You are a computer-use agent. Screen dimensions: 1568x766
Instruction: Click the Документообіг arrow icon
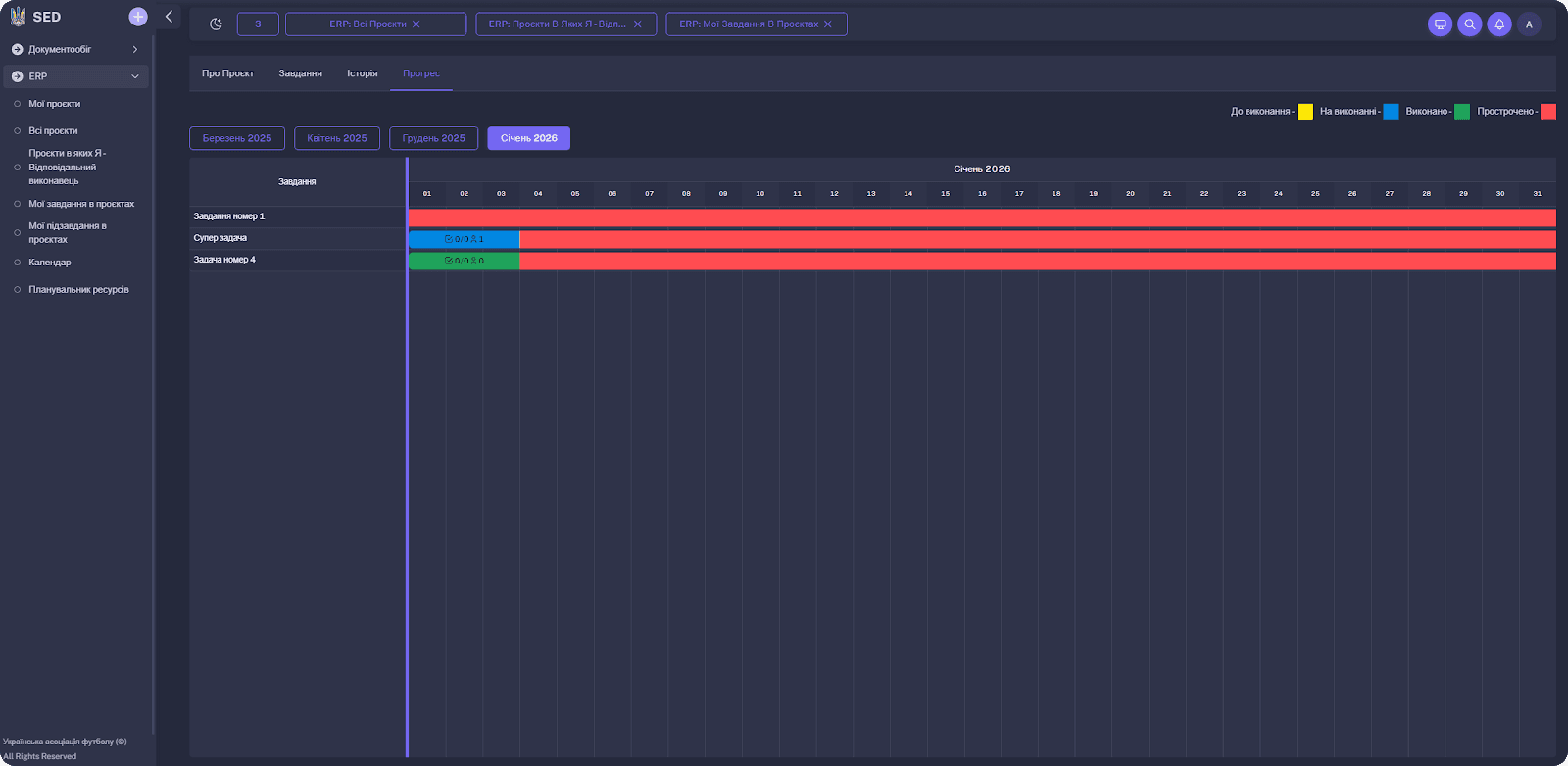[17, 49]
